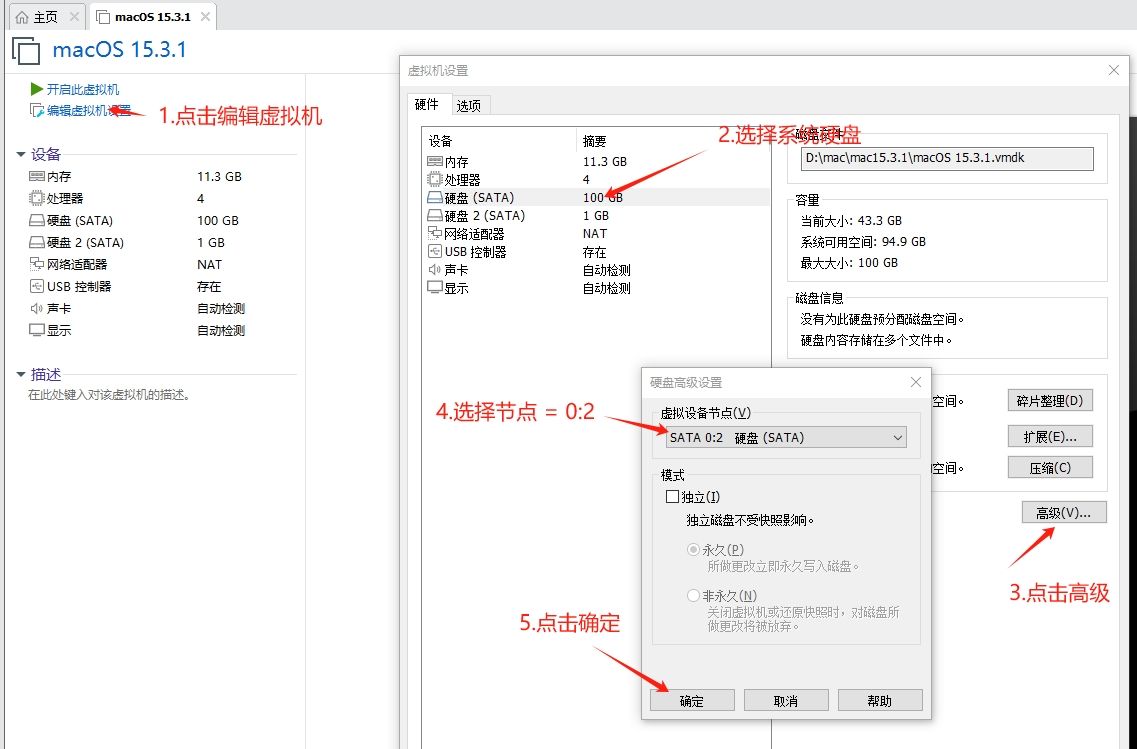Select memory icon in settings device list
1137x749 pixels.
tap(434, 162)
